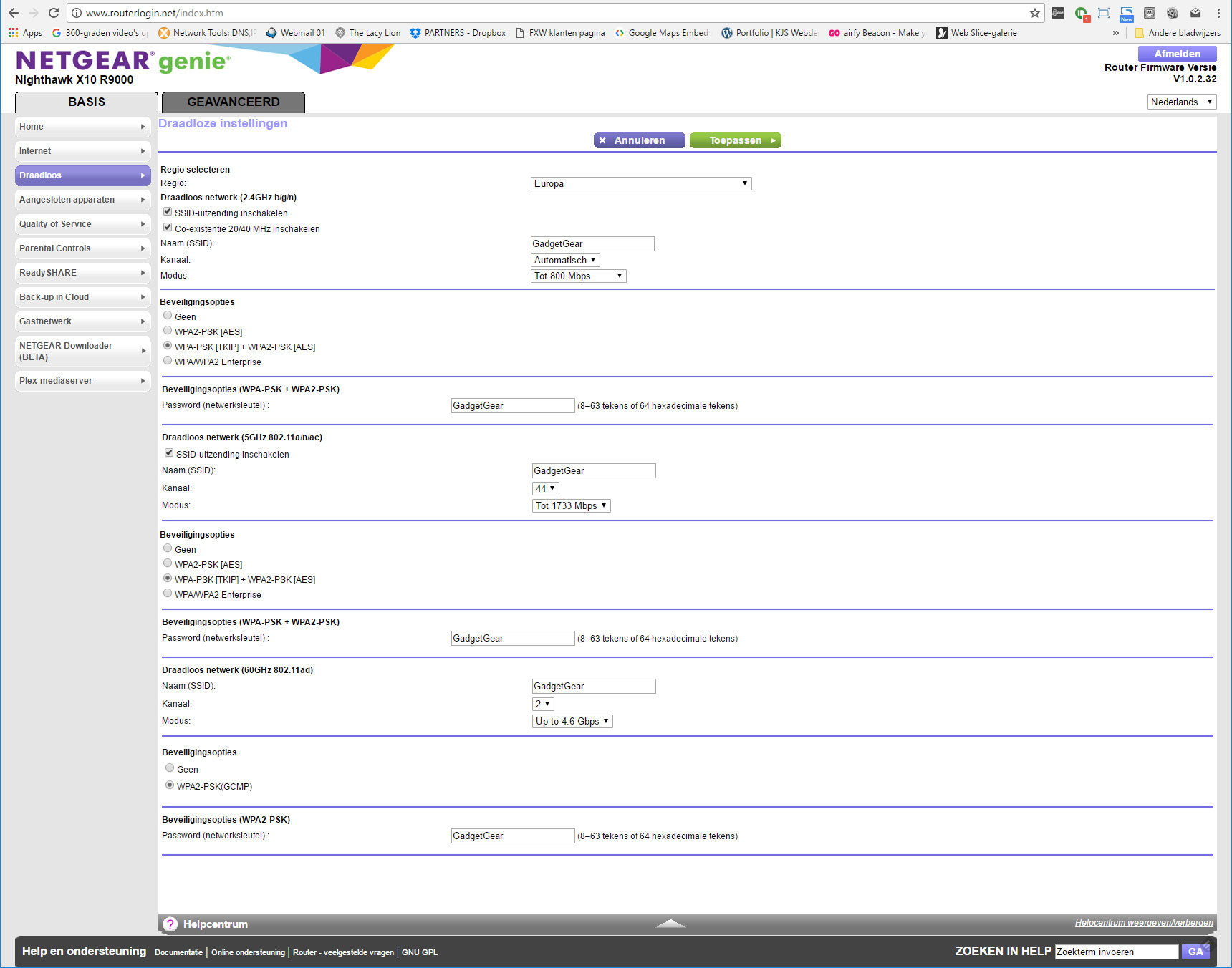
Task: Click the bookmark star in address bar
Action: point(1035,13)
